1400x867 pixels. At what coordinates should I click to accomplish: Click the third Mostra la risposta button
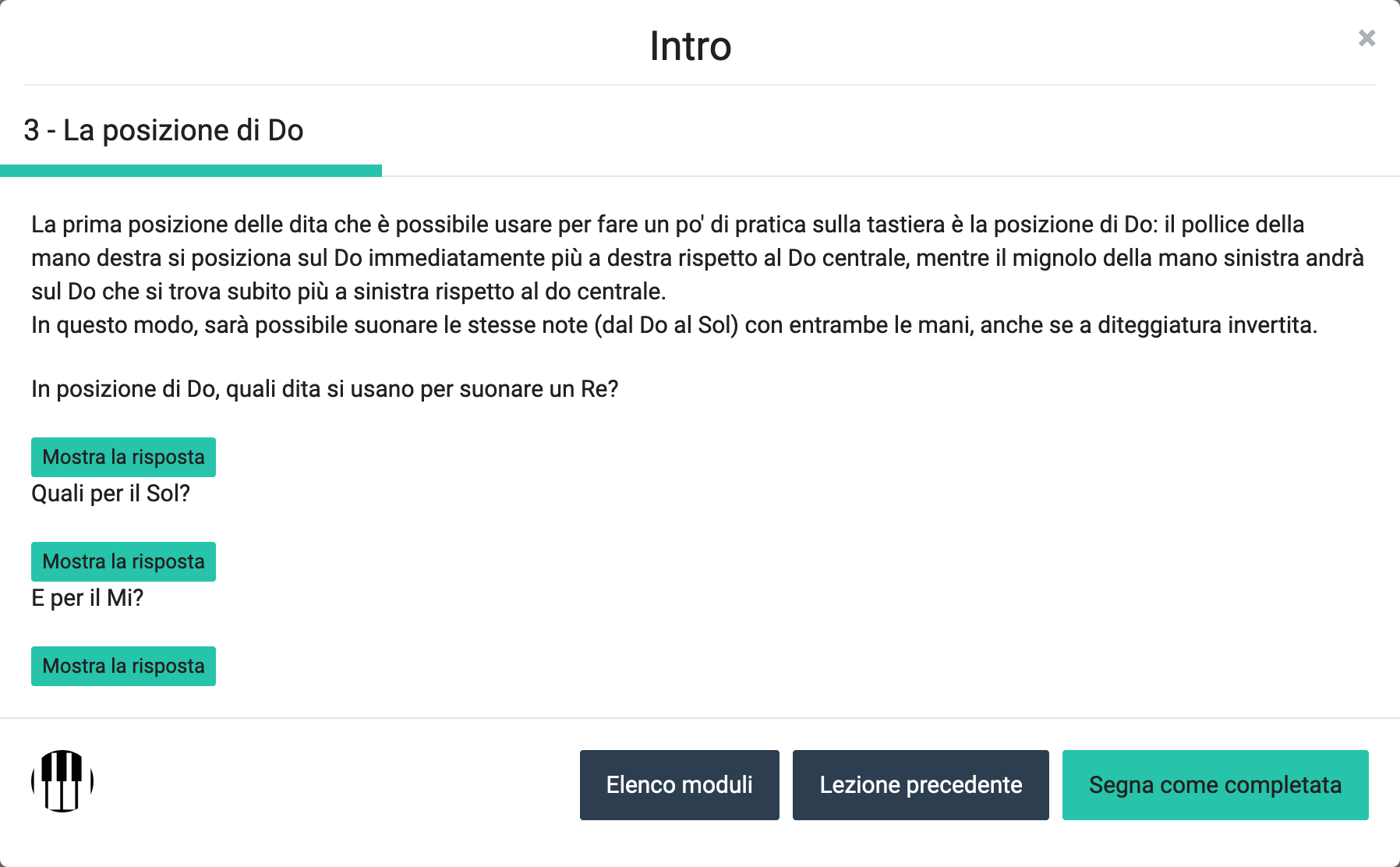point(122,666)
